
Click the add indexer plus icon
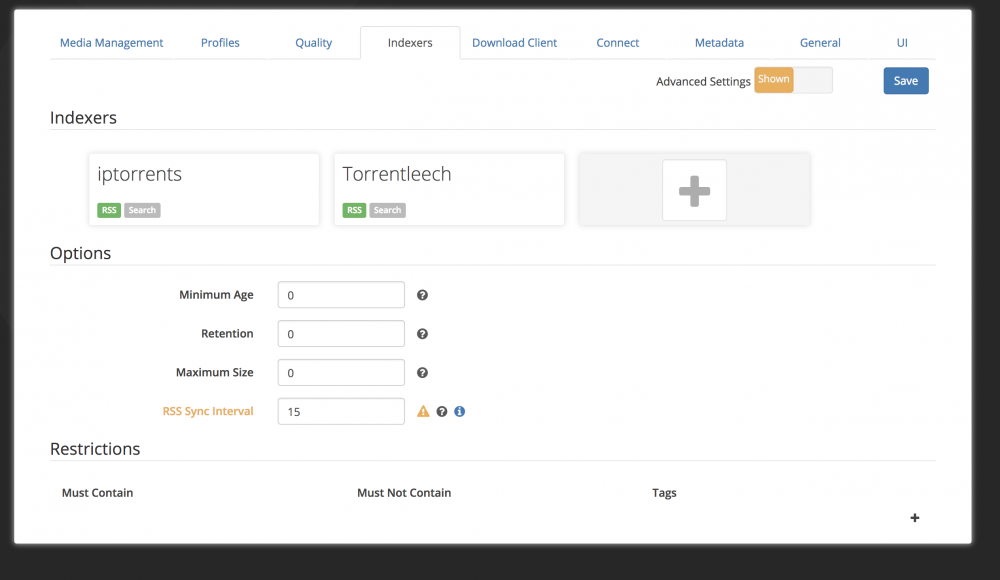(694, 190)
